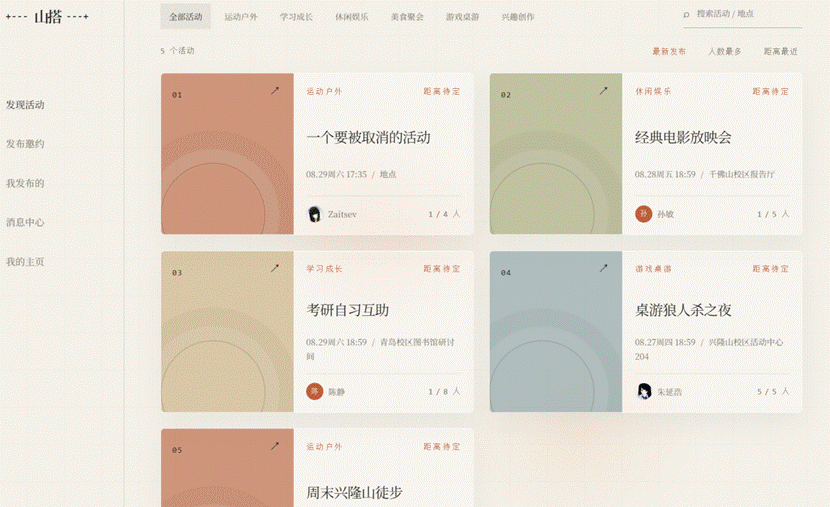Click the 1 / 8 人 count

(444, 392)
